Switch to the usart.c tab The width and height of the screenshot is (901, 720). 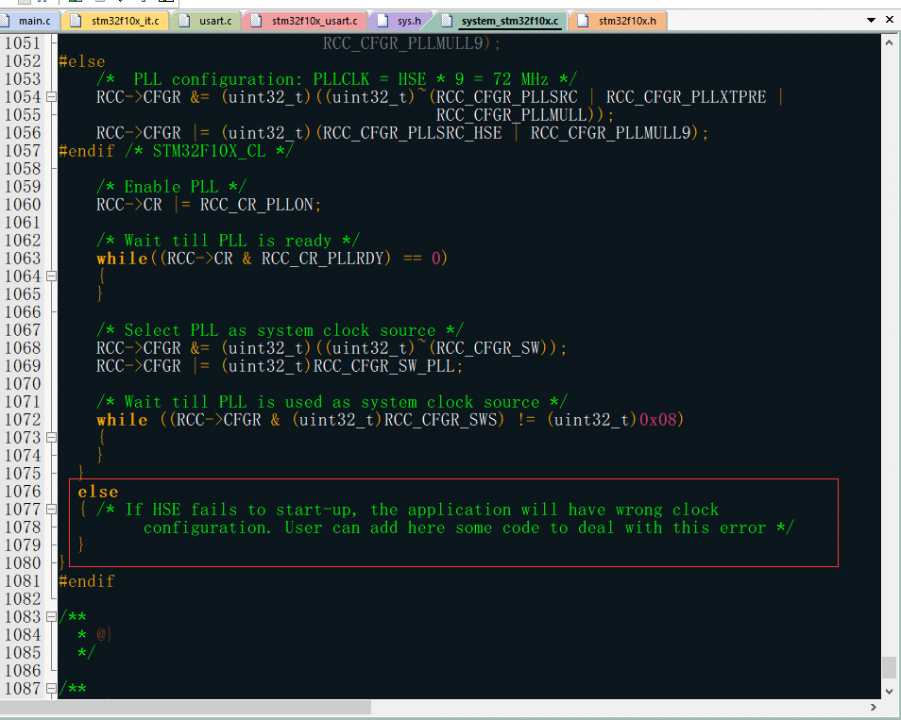pos(206,21)
